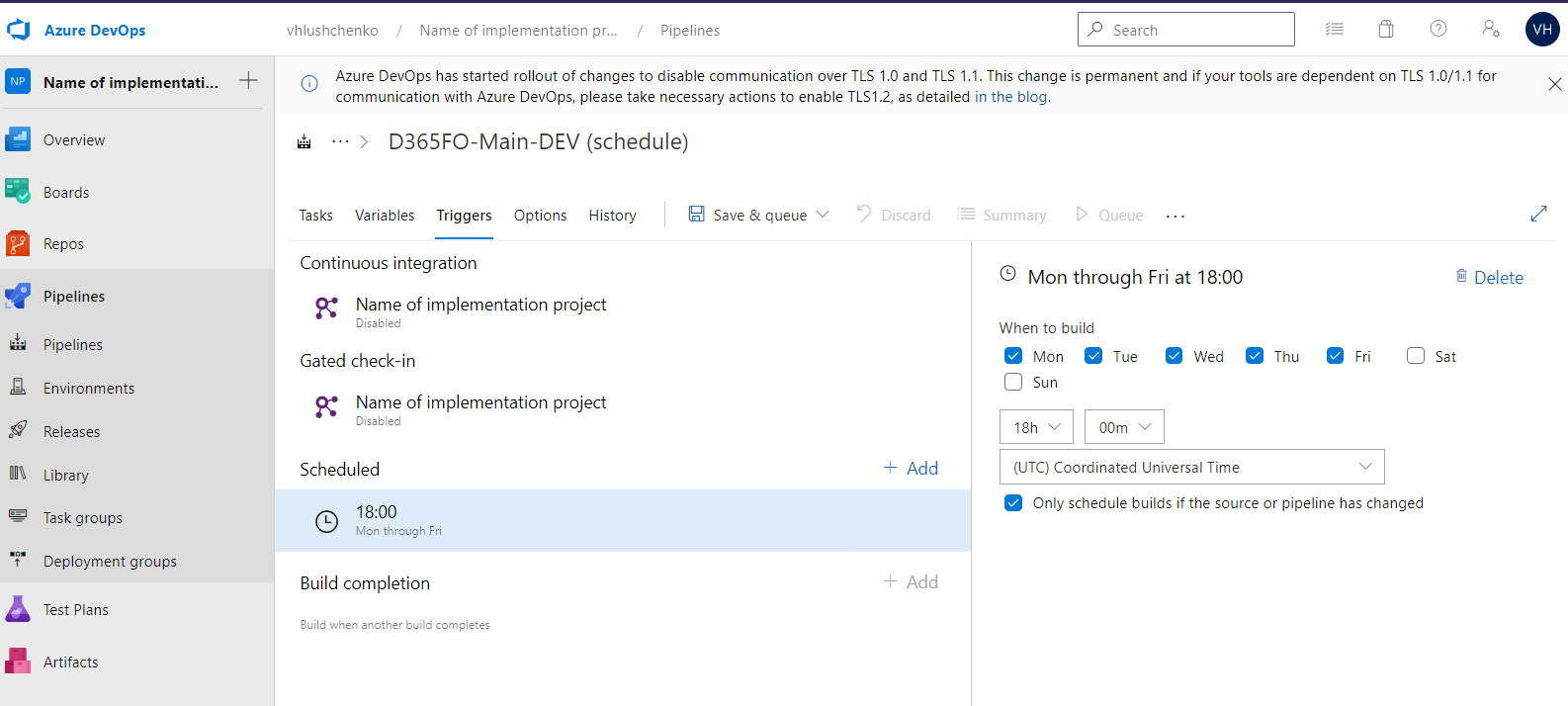The image size is (1568, 706).
Task: Click the top Search input field
Action: click(x=1186, y=30)
